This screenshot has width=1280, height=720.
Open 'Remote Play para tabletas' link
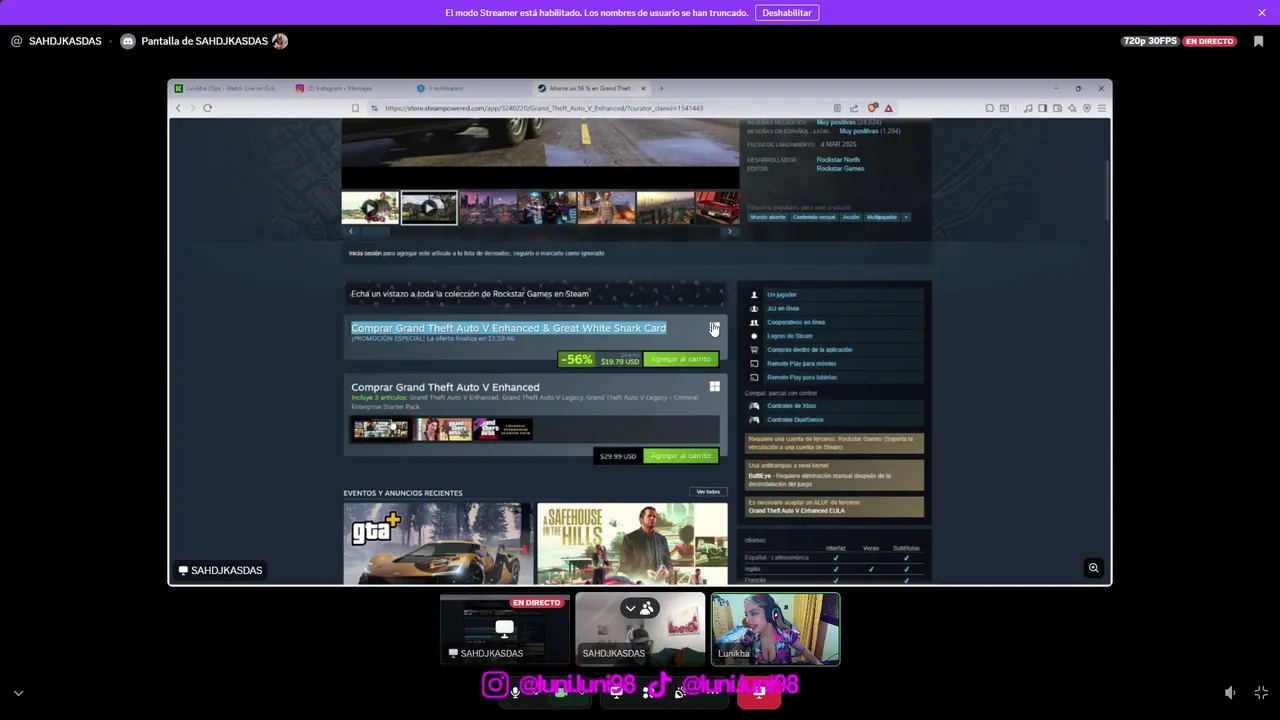pyautogui.click(x=802, y=377)
